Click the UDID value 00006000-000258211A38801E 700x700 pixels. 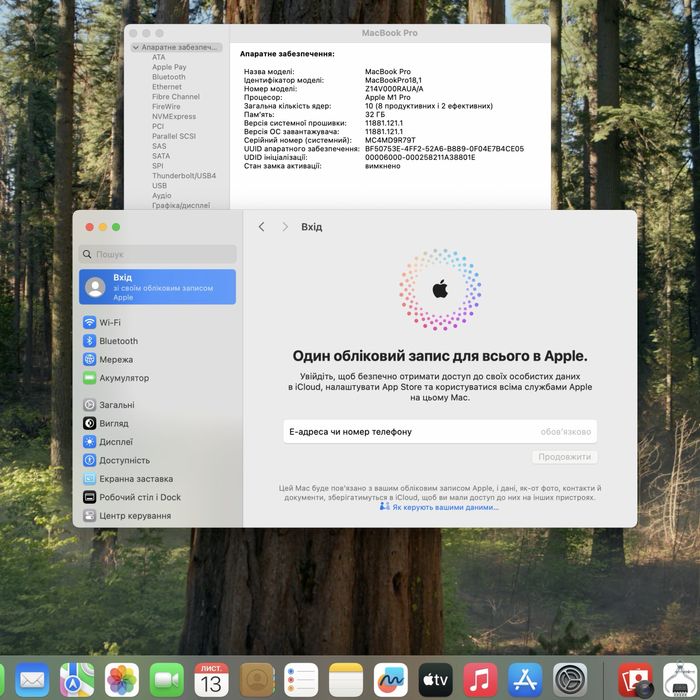pyautogui.click(x=420, y=157)
